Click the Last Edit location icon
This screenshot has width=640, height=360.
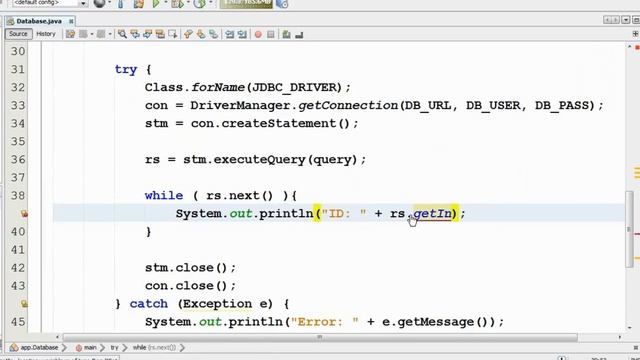pos(70,34)
